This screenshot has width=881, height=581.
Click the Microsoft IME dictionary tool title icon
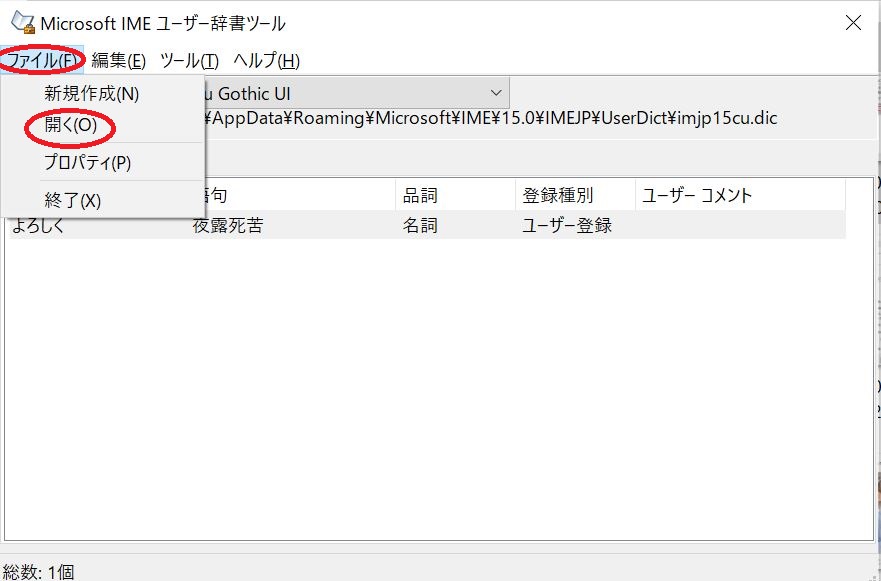pos(22,22)
